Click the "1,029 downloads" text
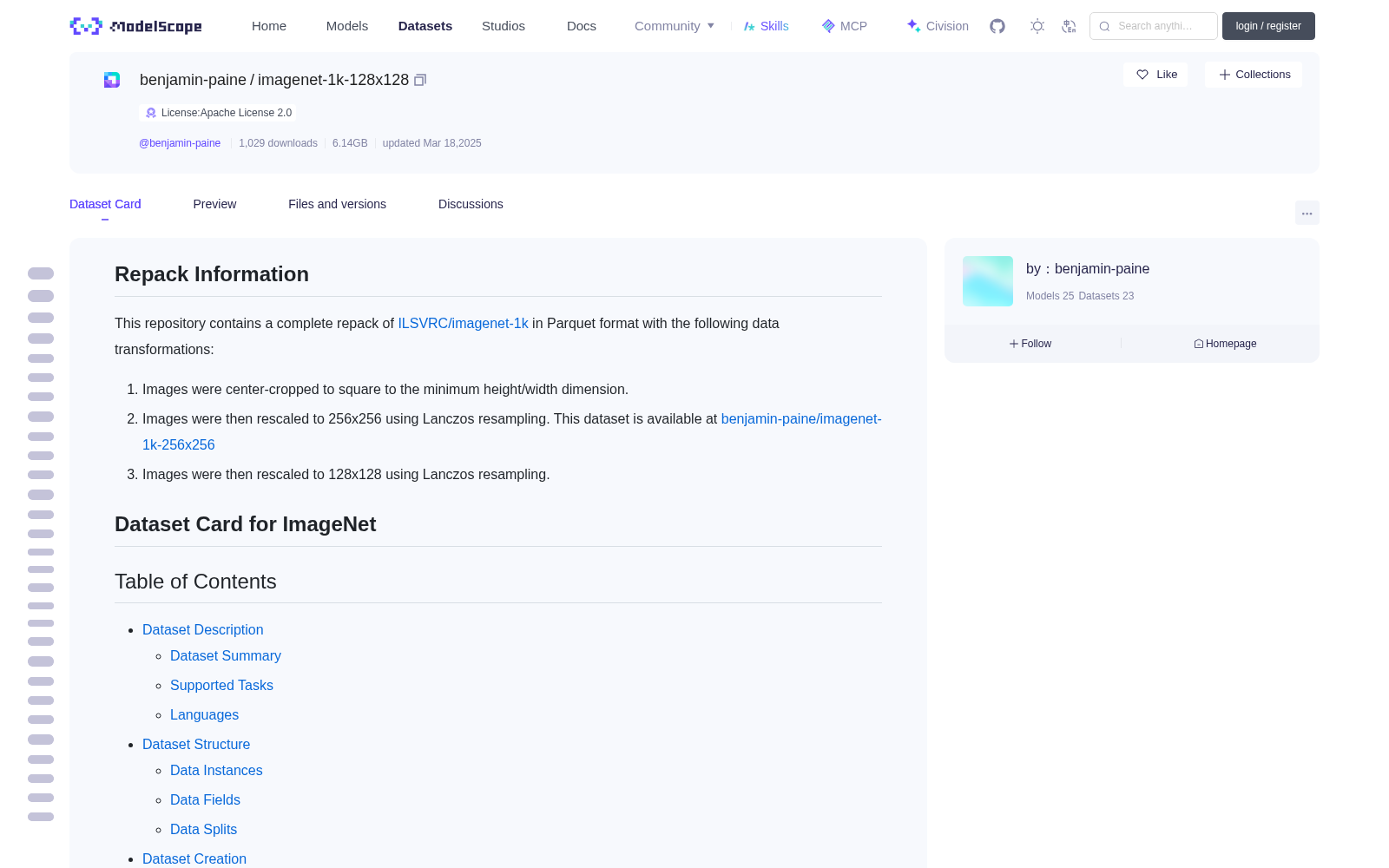The image size is (1389, 868). click(278, 143)
